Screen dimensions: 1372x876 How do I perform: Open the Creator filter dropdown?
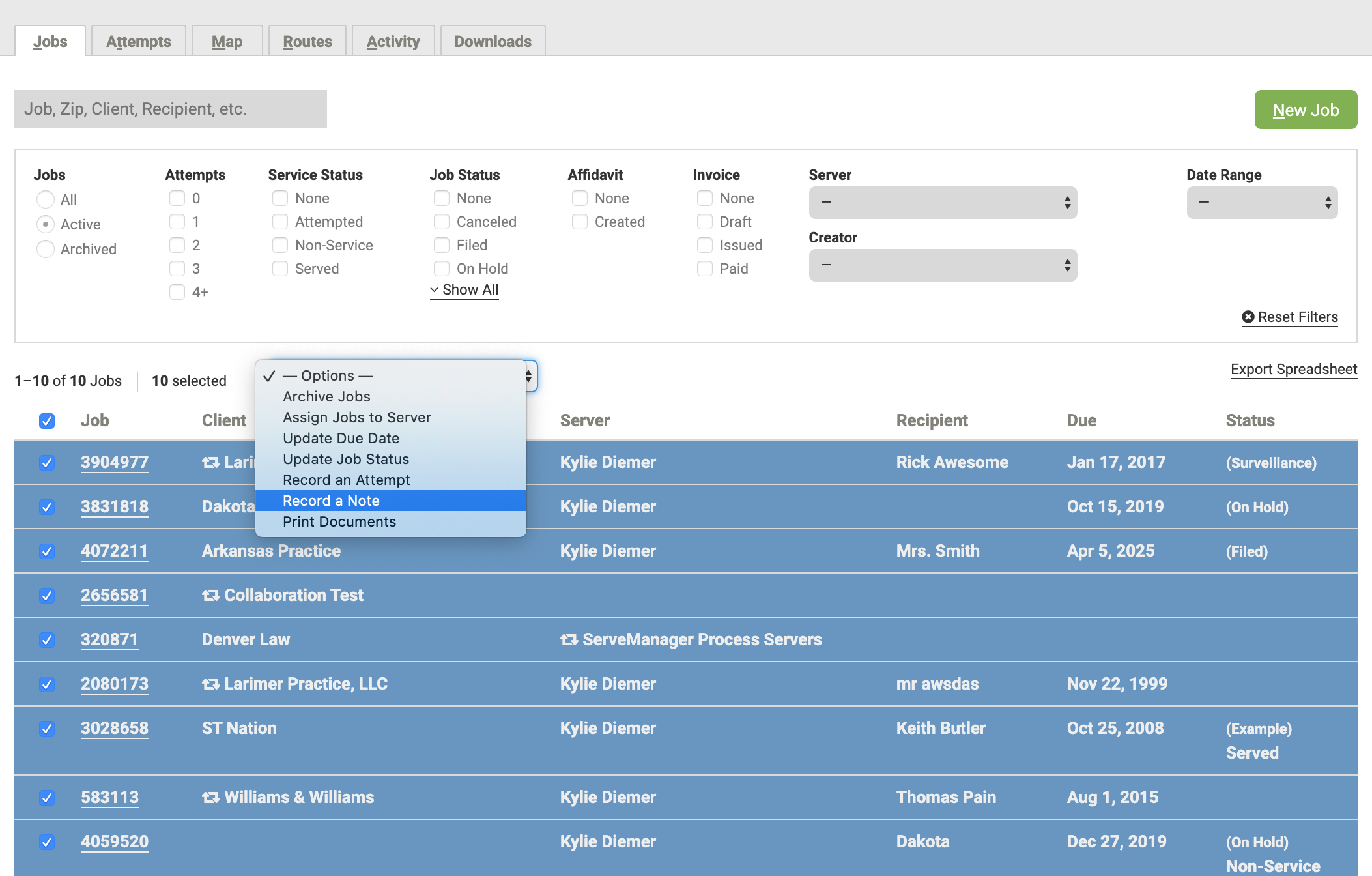click(943, 265)
